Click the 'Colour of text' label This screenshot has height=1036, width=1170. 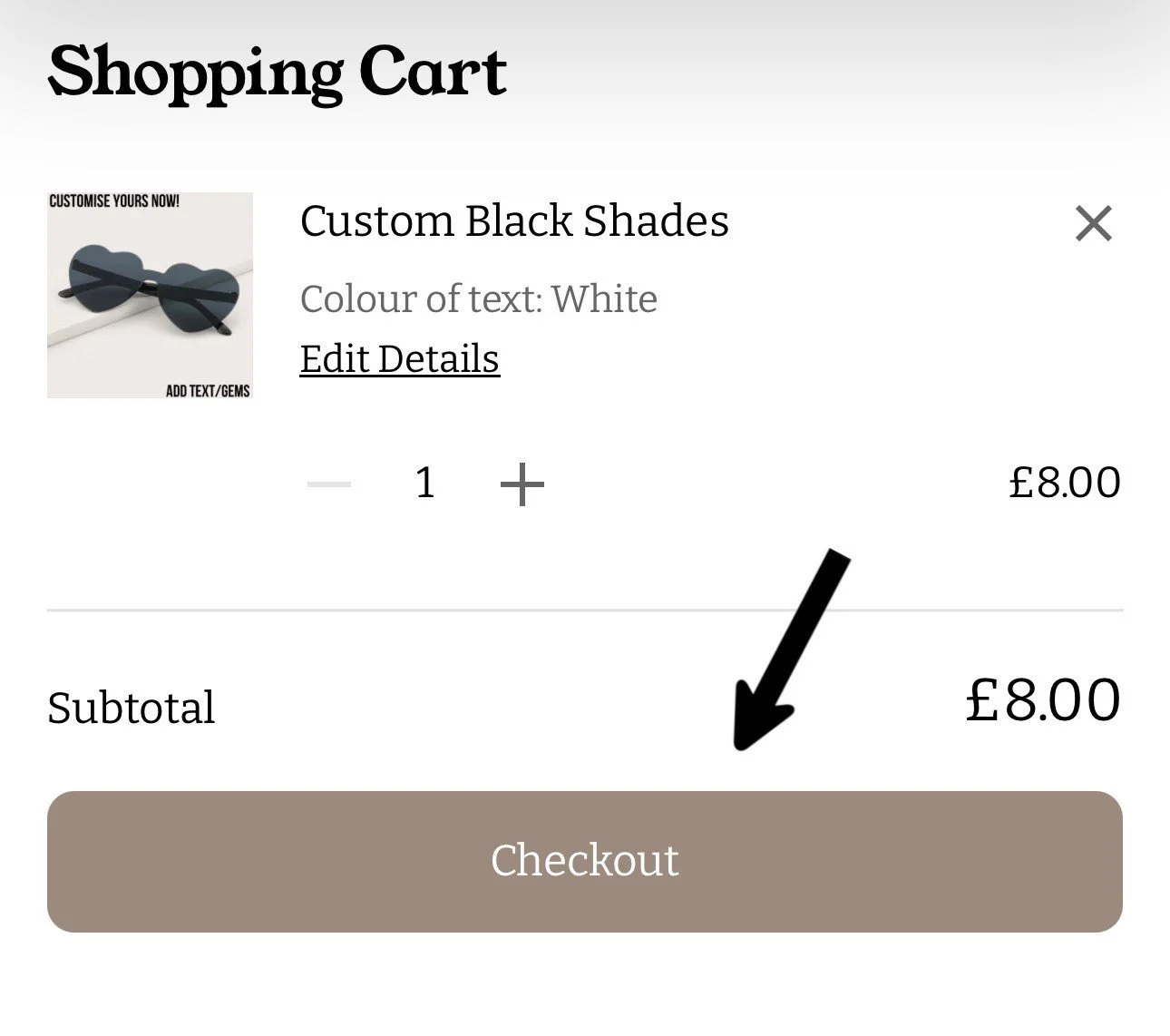click(x=421, y=299)
